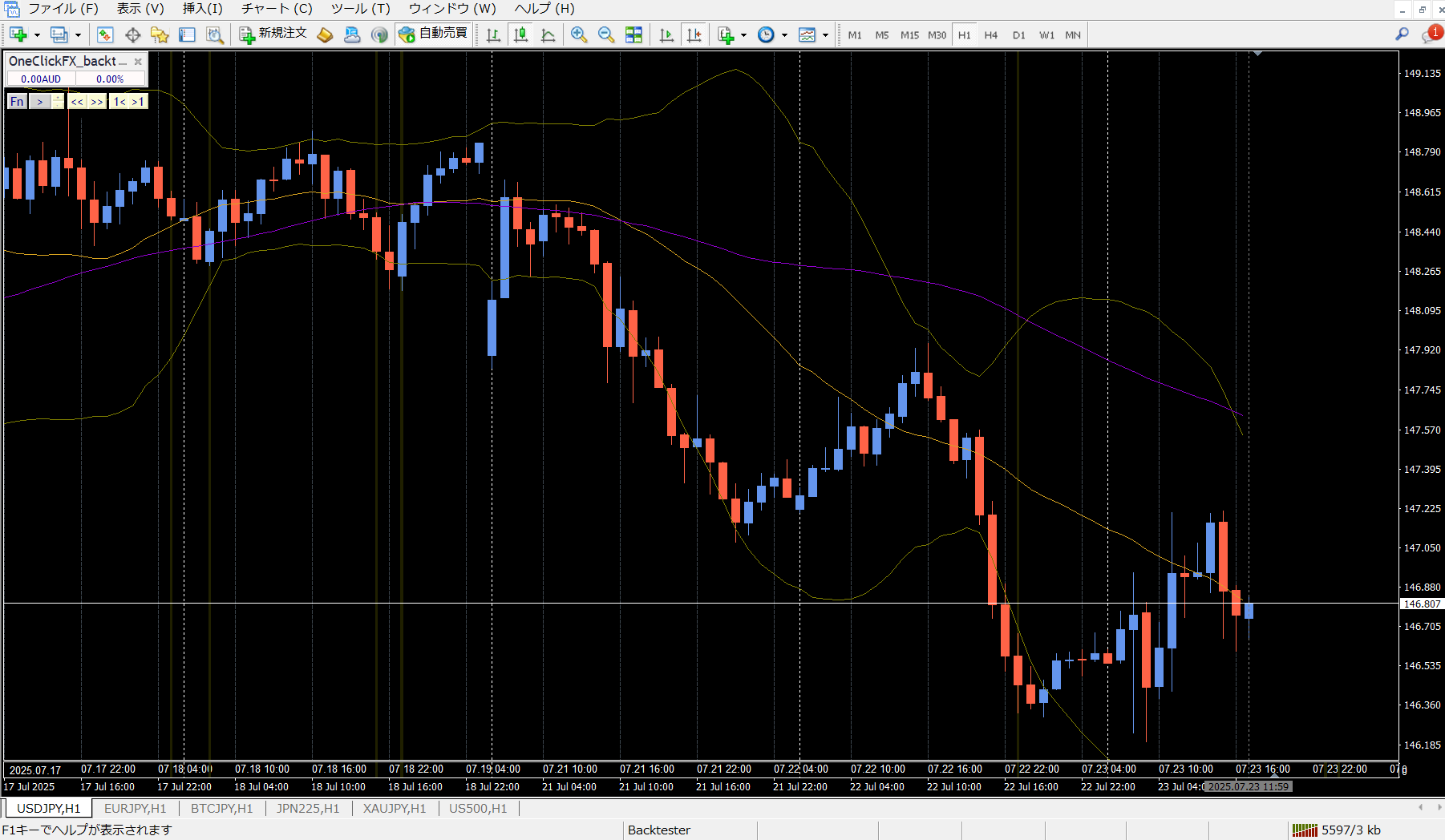Viewport: 1445px width, 840px height.
Task: Switch to the XAUJPY,H1 chart tab
Action: 395,808
